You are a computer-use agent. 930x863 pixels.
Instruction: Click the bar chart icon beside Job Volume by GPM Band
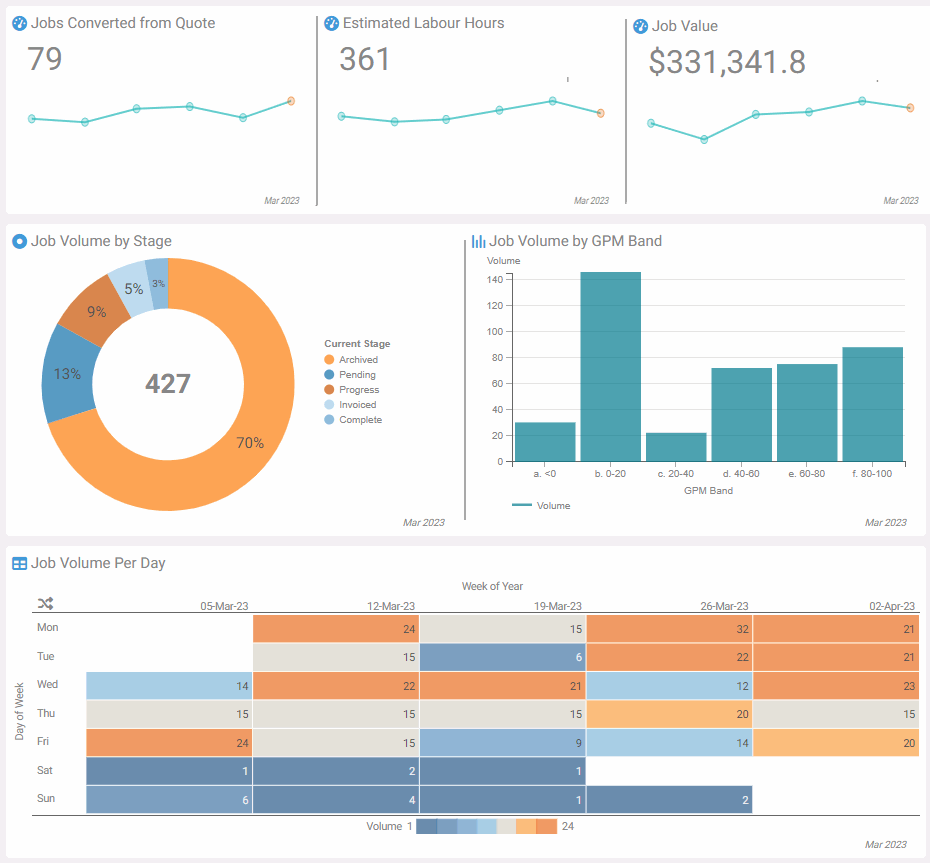[479, 241]
